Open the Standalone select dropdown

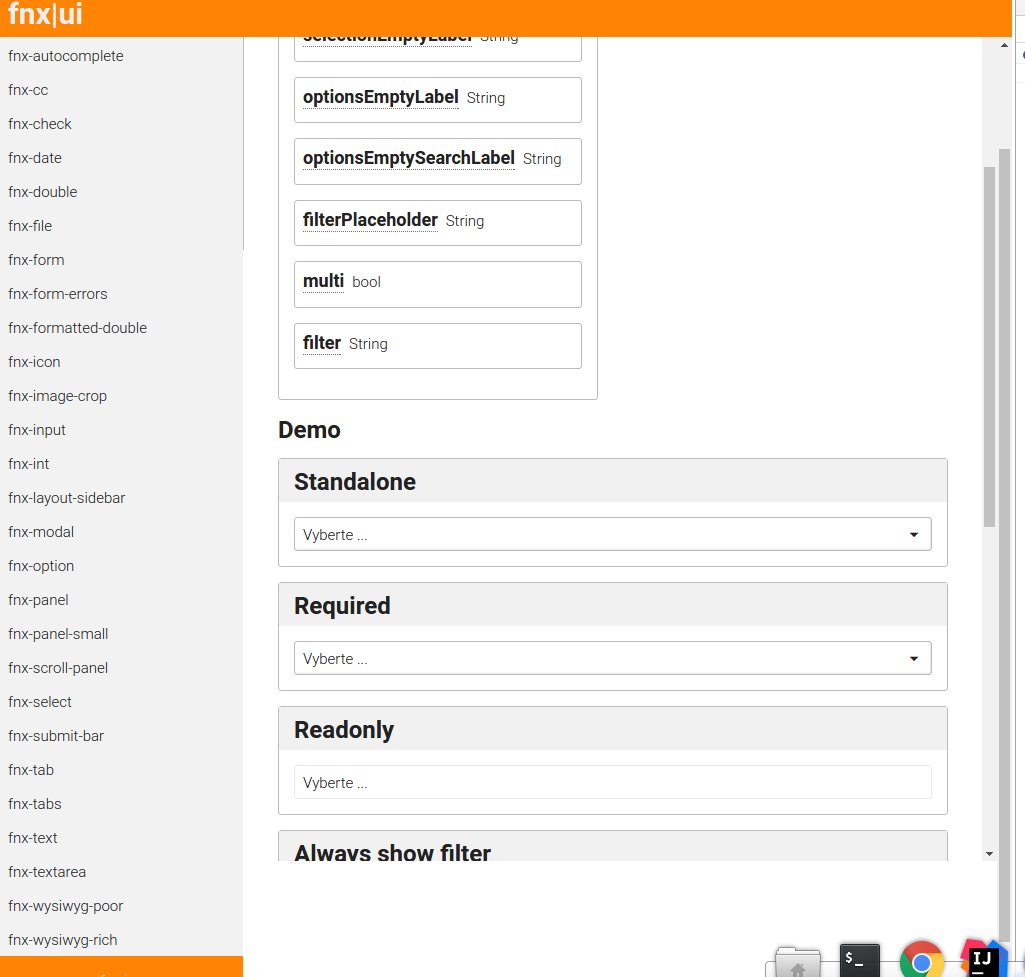pyautogui.click(x=613, y=534)
